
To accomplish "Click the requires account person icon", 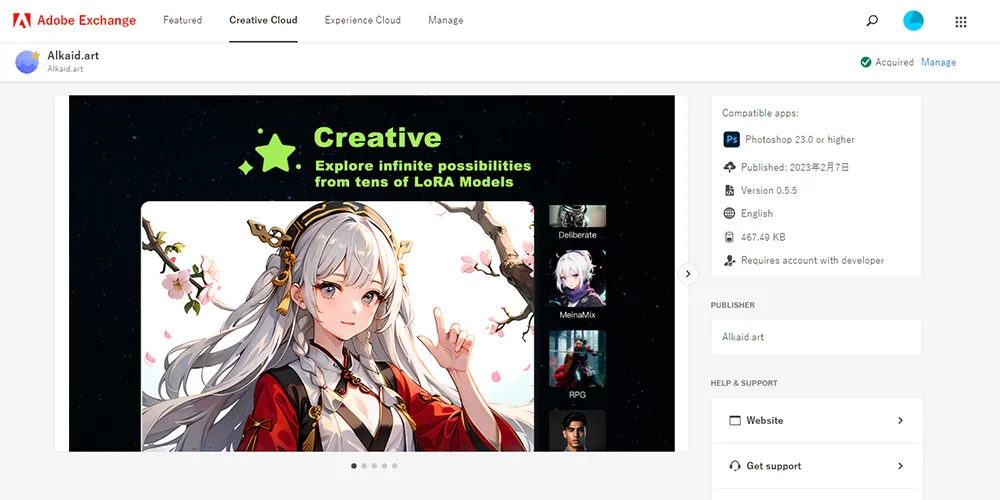I will click(730, 260).
